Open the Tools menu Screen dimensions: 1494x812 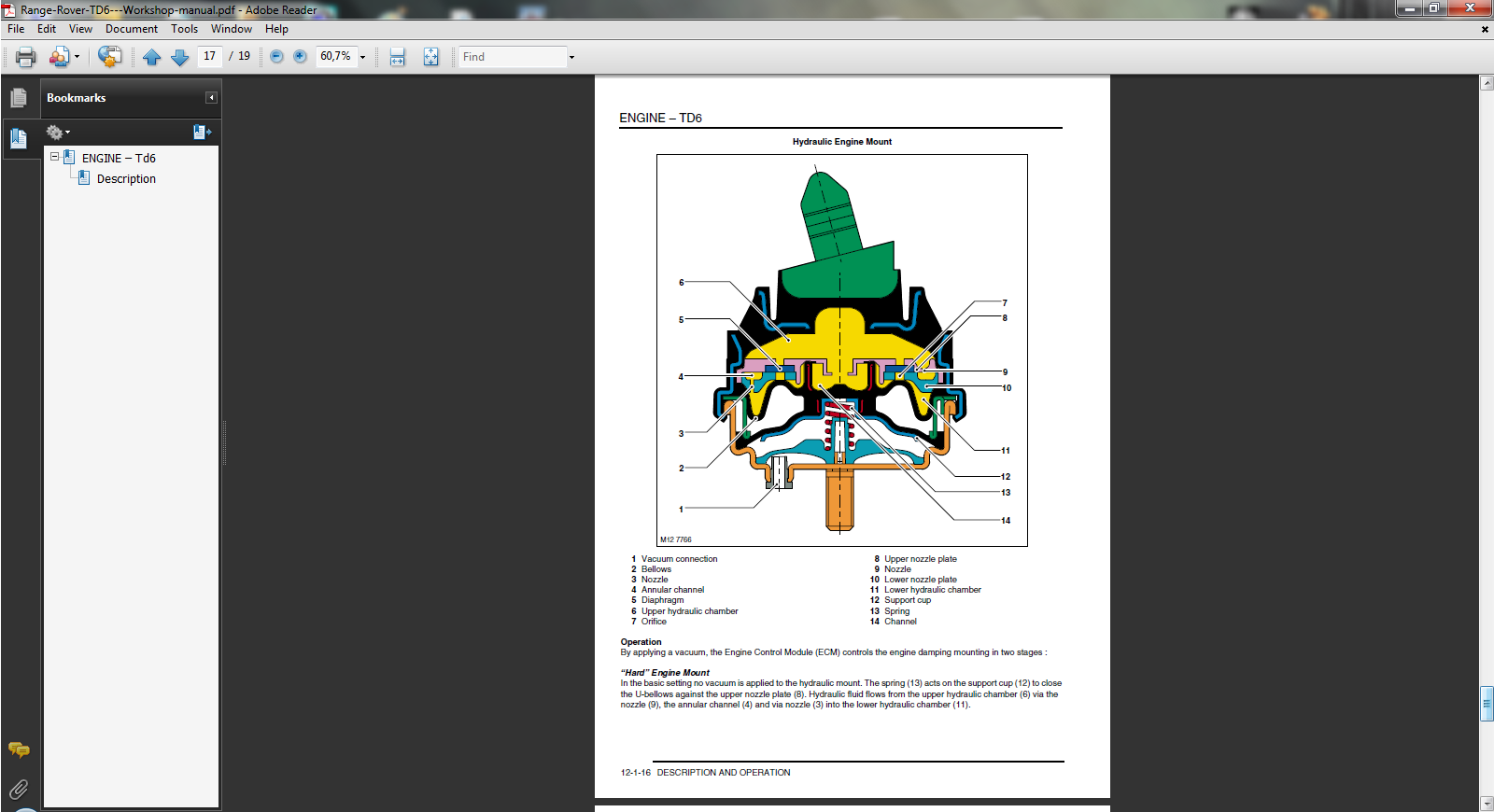pyautogui.click(x=184, y=29)
